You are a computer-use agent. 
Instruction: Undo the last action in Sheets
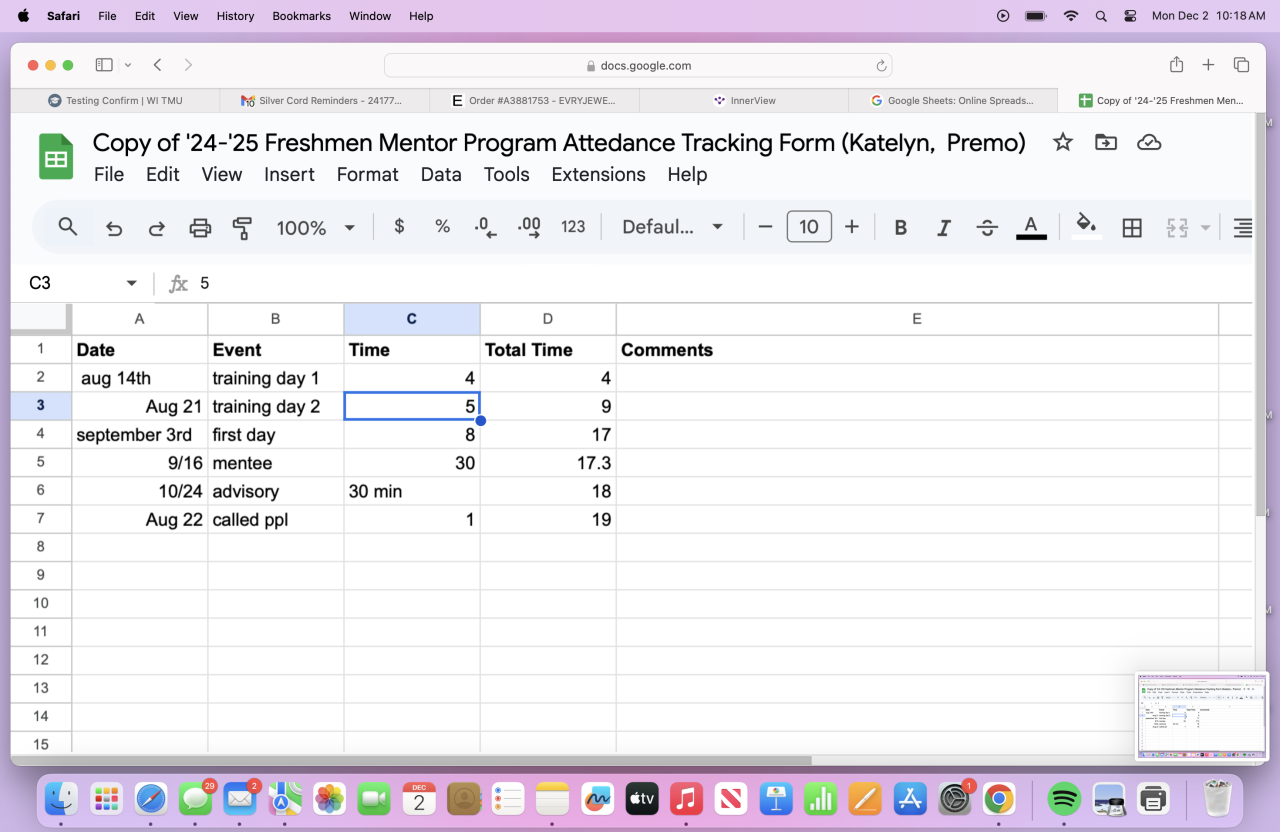click(114, 228)
